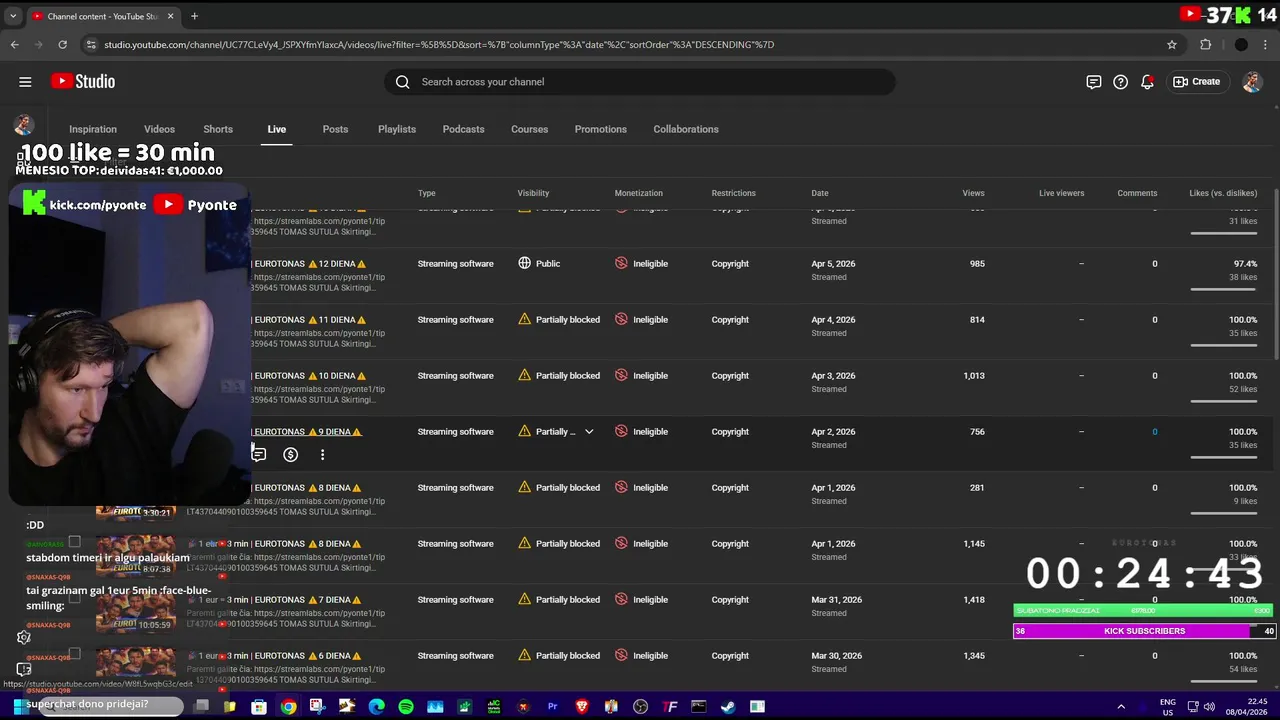Tick the checkbox beside the 6 DIENA video

coord(74,654)
